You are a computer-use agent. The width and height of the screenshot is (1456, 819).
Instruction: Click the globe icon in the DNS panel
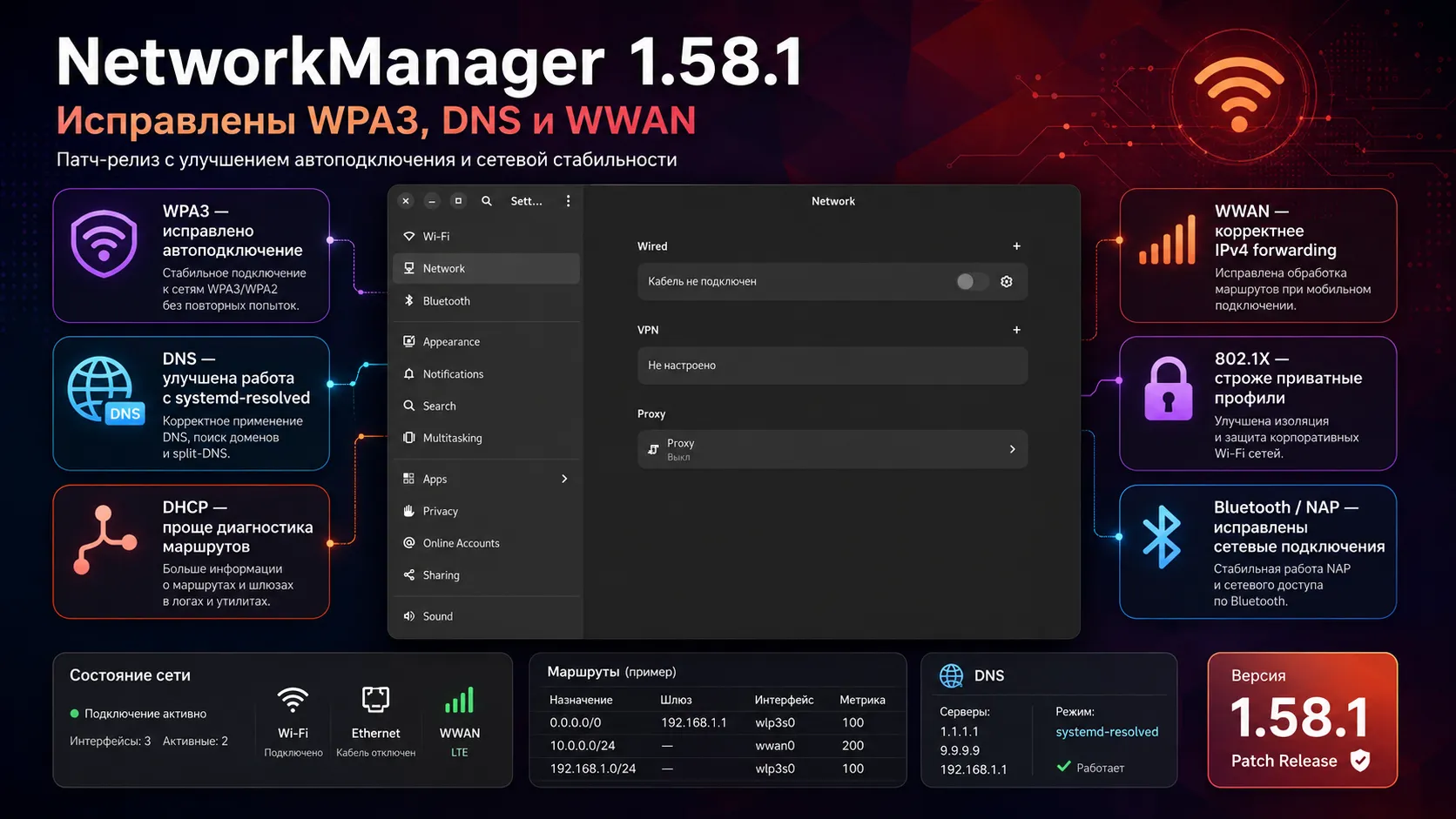952,675
